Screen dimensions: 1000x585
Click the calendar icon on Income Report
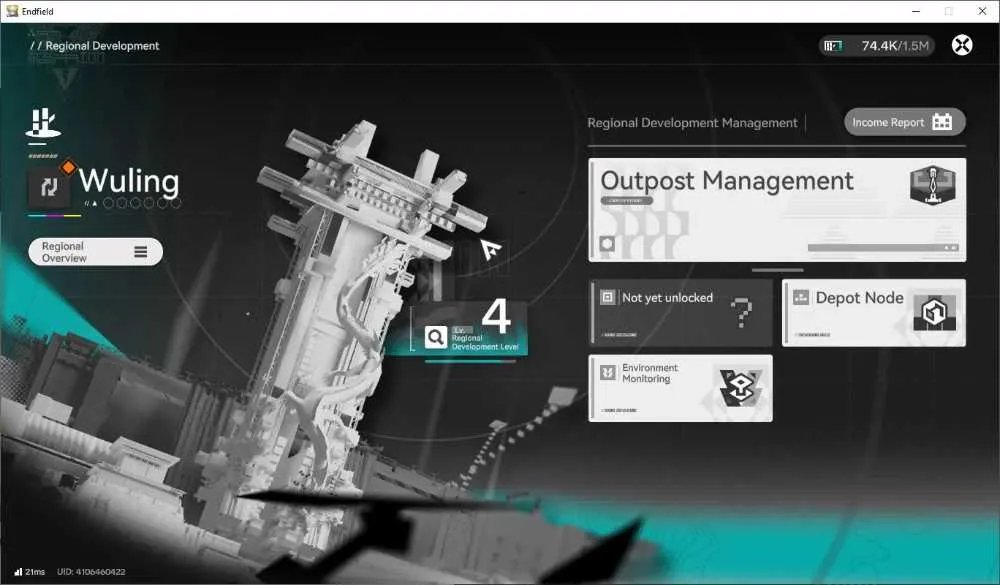coord(942,122)
